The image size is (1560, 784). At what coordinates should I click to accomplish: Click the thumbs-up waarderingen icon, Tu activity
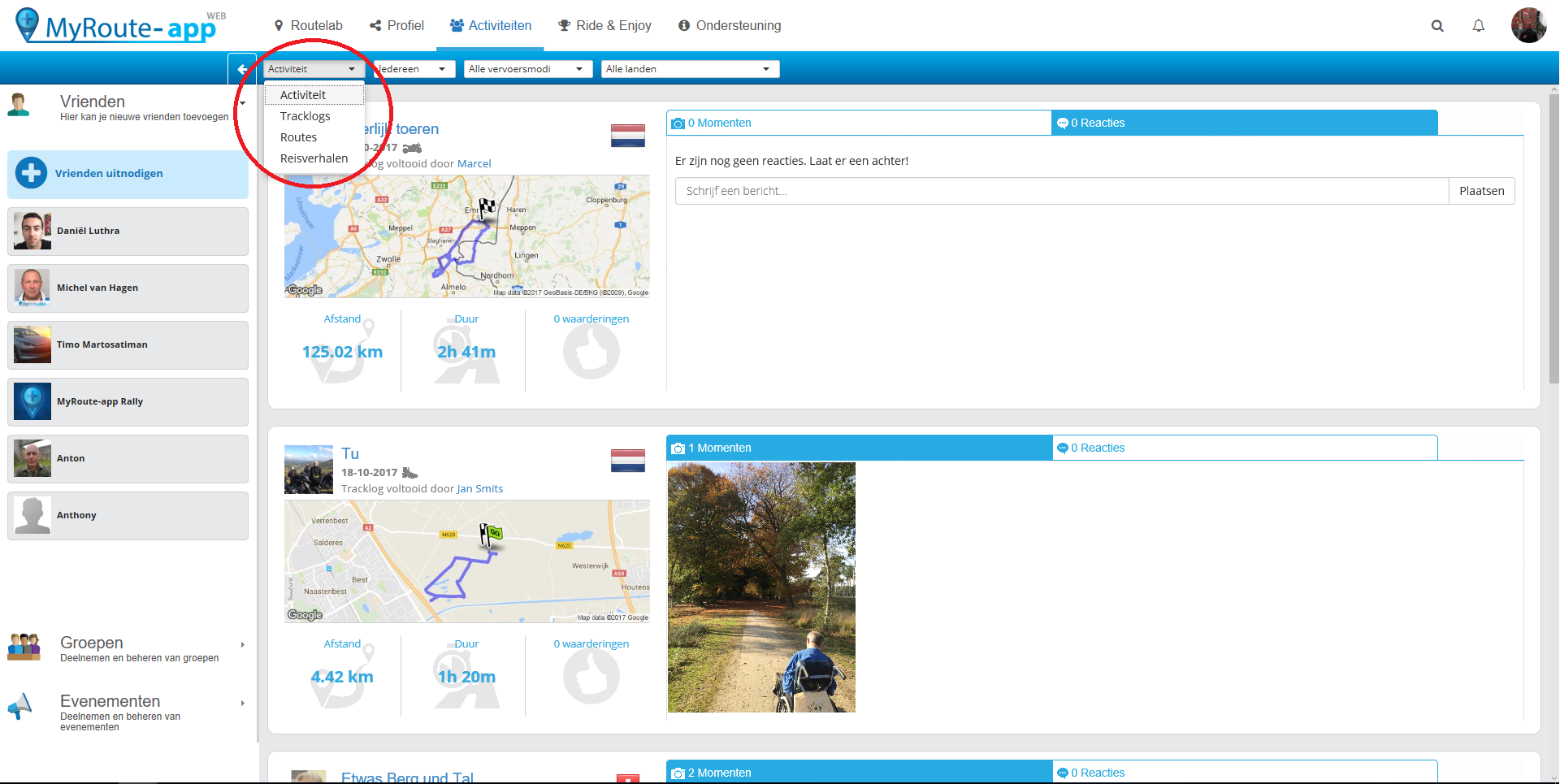[x=591, y=677]
